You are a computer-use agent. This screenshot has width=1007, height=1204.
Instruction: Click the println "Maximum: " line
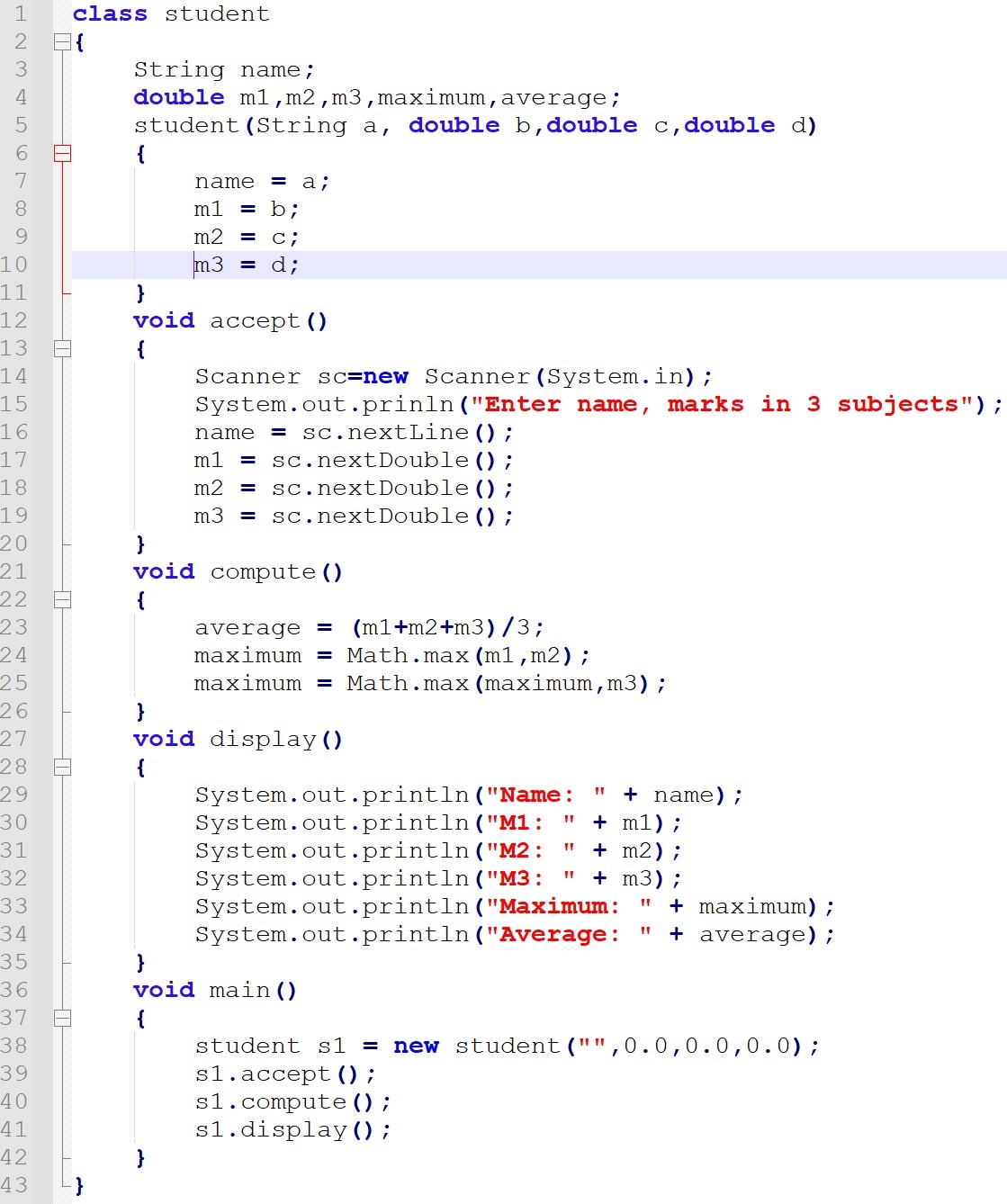pyautogui.click(x=515, y=906)
